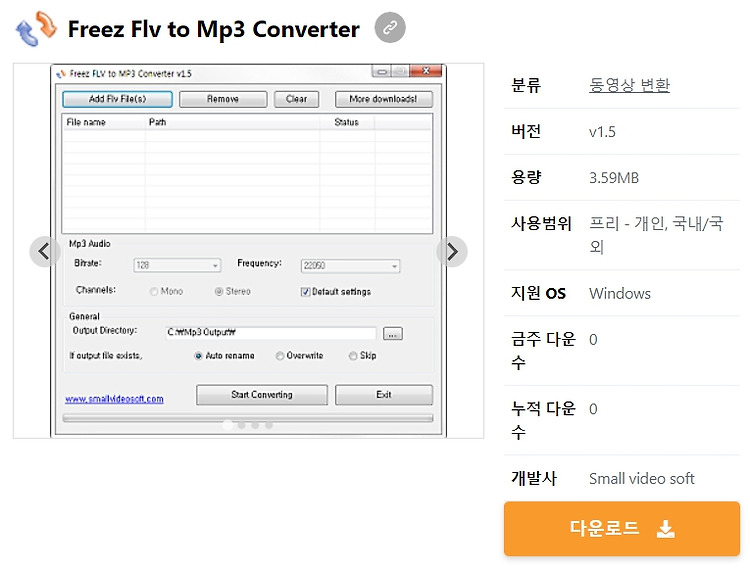750x570 pixels.
Task: Show the previous screenshot with left arrow
Action: [44, 252]
